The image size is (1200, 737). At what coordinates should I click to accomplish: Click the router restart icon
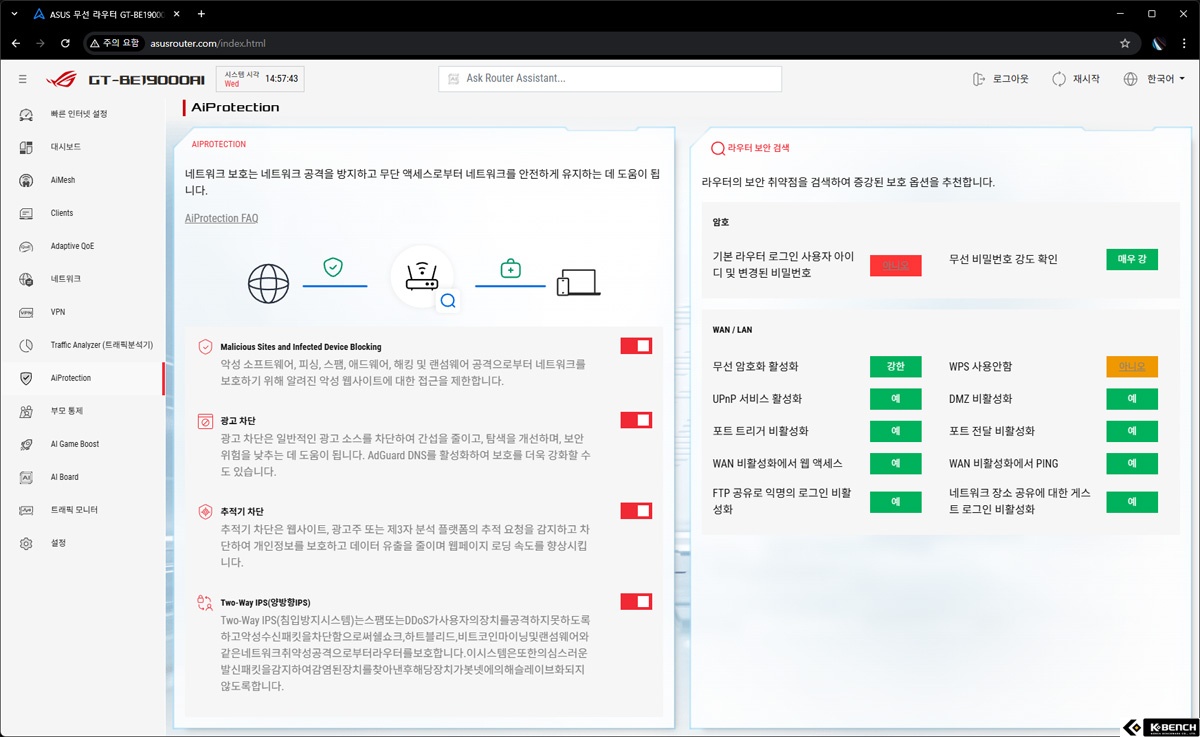point(1058,79)
